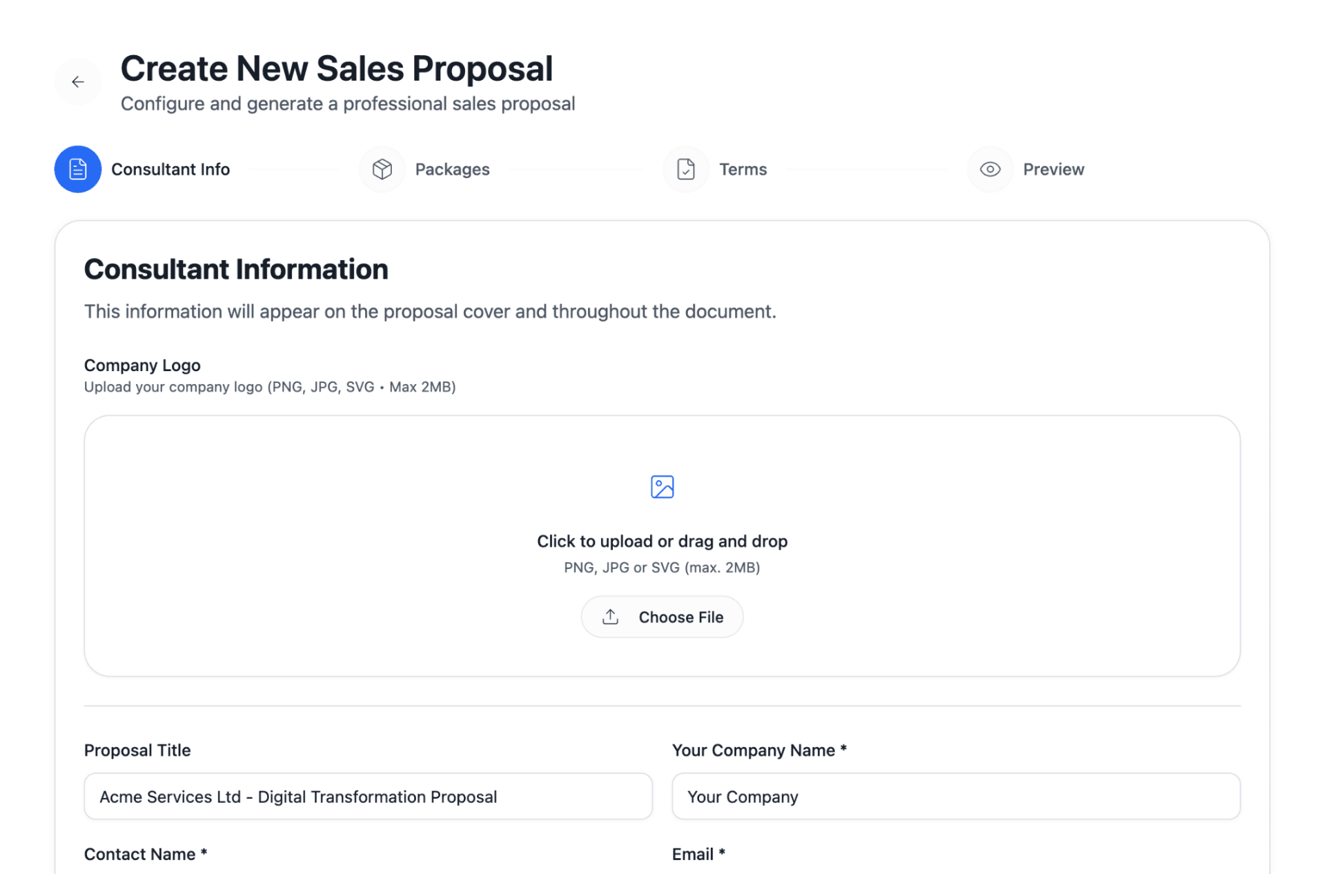Click the Consultant Information section heading
1325x896 pixels.
pos(236,269)
